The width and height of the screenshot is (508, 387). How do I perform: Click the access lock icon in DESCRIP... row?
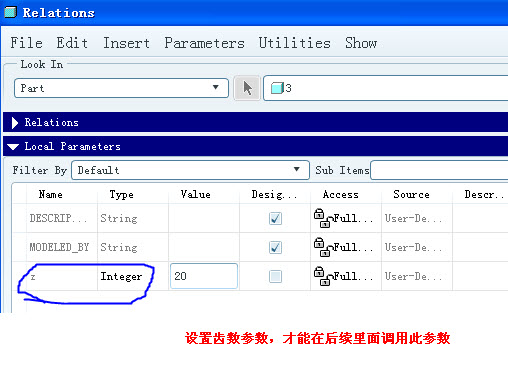(x=323, y=218)
